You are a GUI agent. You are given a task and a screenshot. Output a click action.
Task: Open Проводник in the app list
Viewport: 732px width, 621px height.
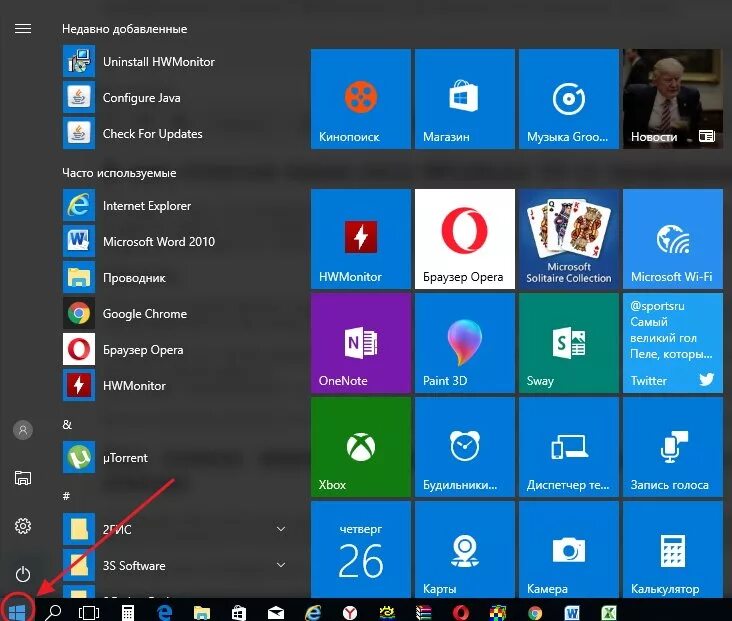[114, 278]
